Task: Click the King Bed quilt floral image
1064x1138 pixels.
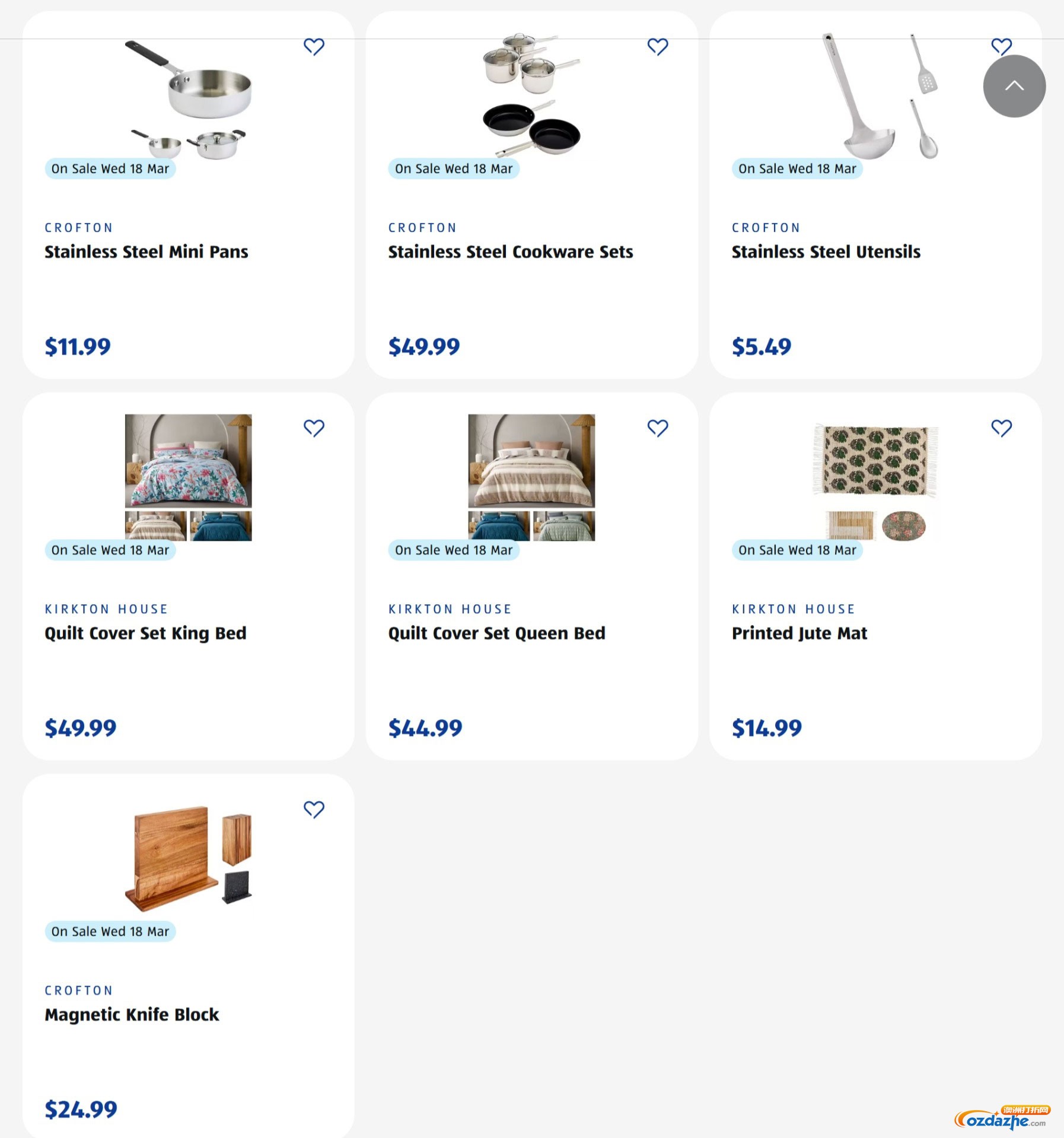Action: tap(189, 461)
